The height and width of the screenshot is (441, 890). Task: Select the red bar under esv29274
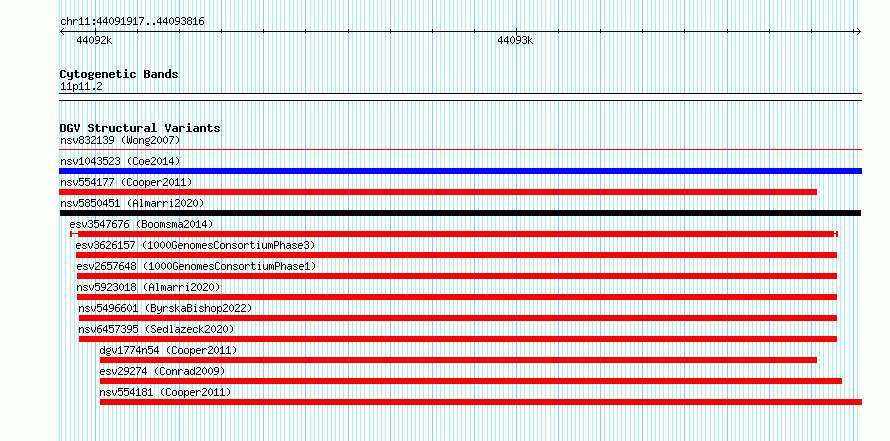(471, 381)
